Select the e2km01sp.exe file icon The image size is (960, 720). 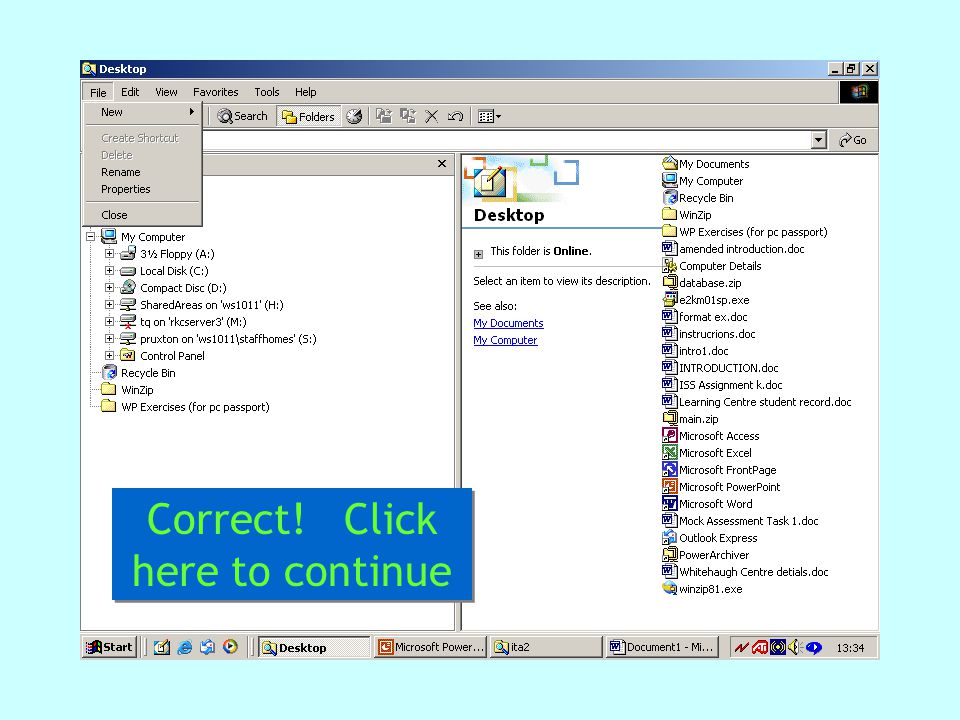[670, 299]
